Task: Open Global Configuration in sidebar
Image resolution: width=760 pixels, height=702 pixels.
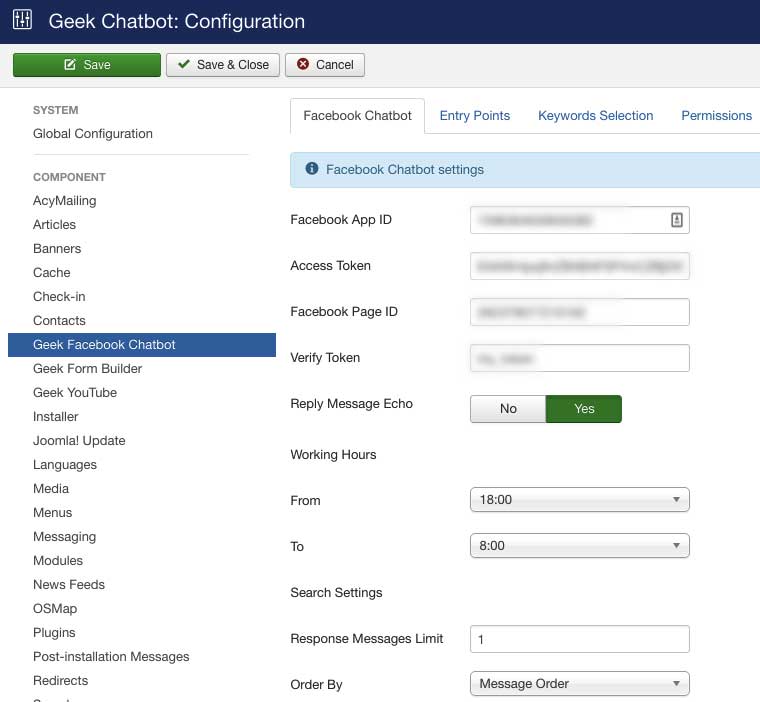Action: [x=93, y=134]
